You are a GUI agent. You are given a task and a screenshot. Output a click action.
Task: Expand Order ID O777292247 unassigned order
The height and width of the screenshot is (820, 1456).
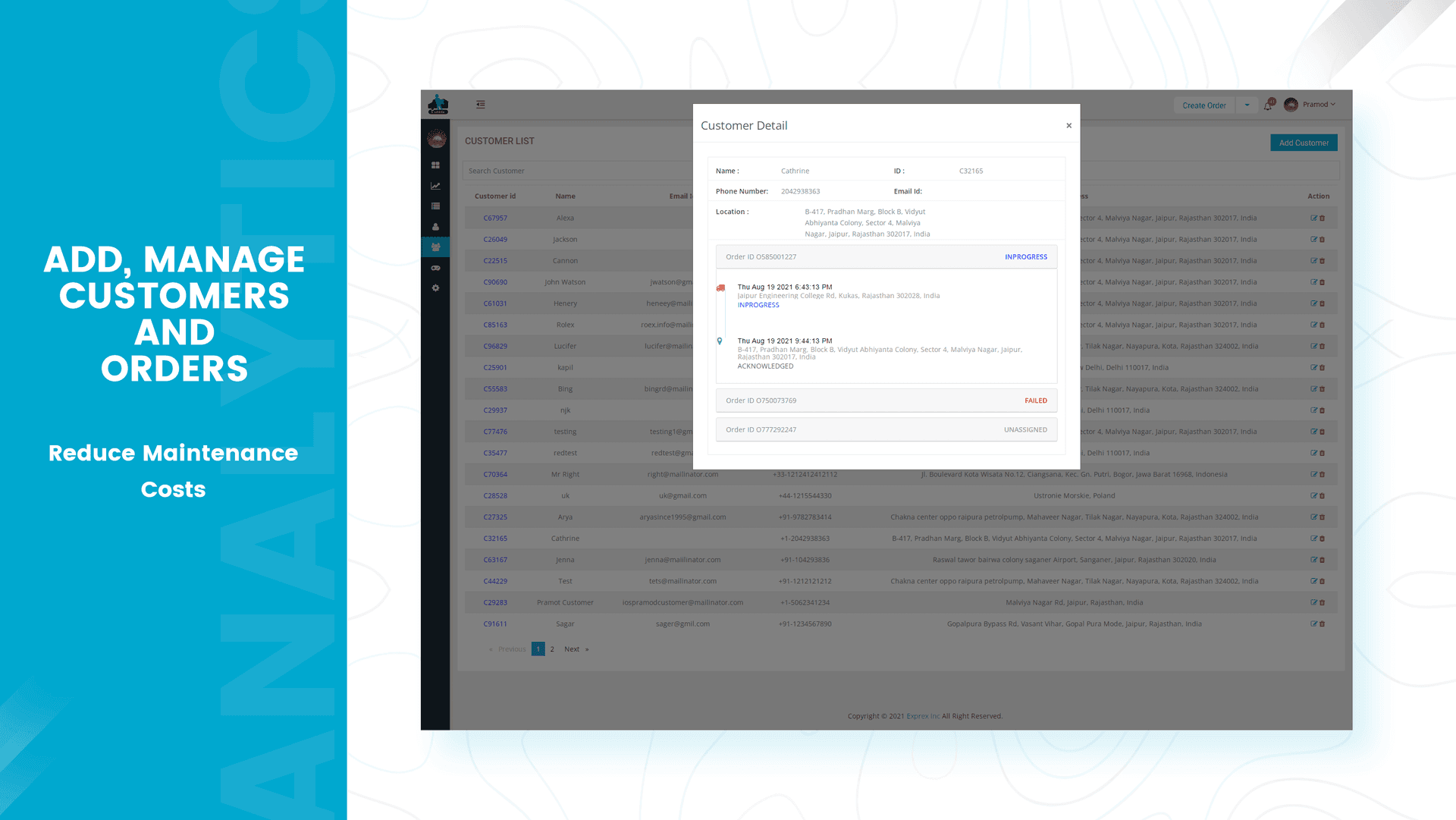(x=886, y=429)
